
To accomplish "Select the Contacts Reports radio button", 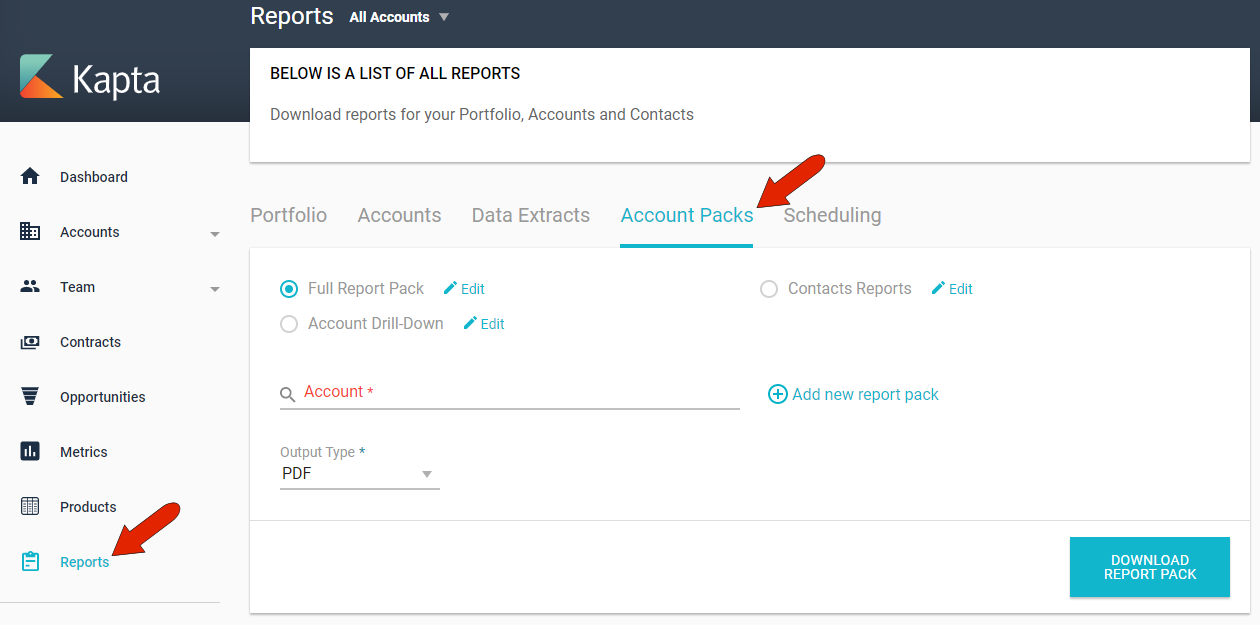I will point(769,288).
